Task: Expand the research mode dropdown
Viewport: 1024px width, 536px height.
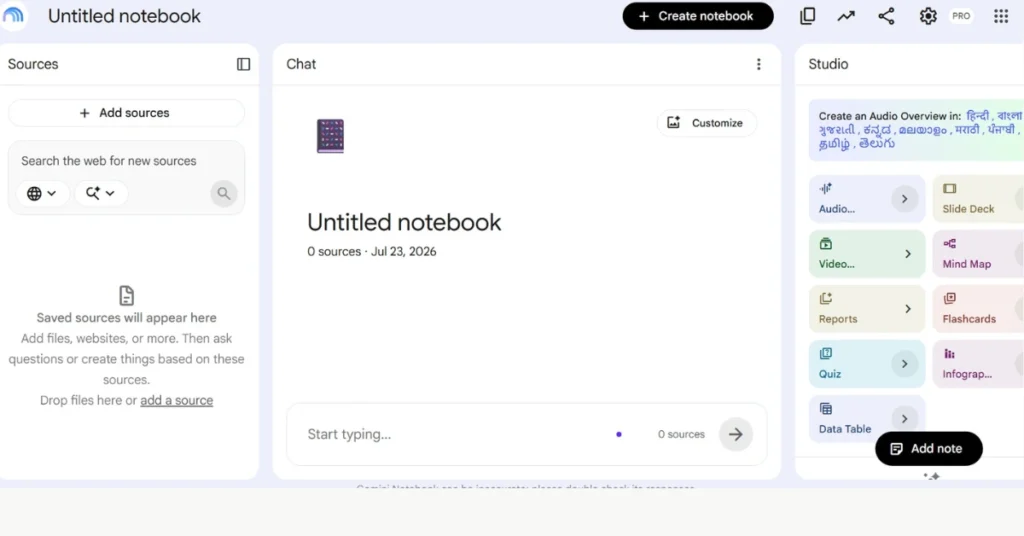Action: click(x=101, y=193)
